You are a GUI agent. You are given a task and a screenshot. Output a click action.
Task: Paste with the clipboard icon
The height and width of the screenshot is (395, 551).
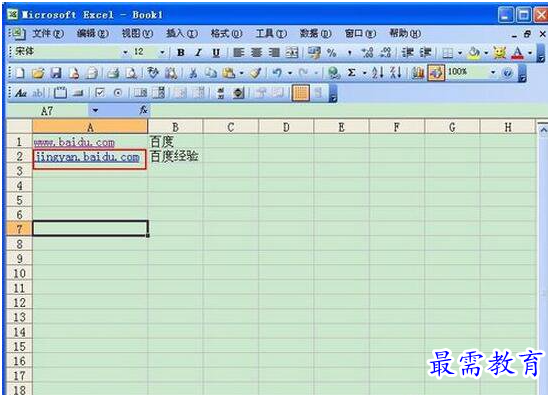point(229,73)
